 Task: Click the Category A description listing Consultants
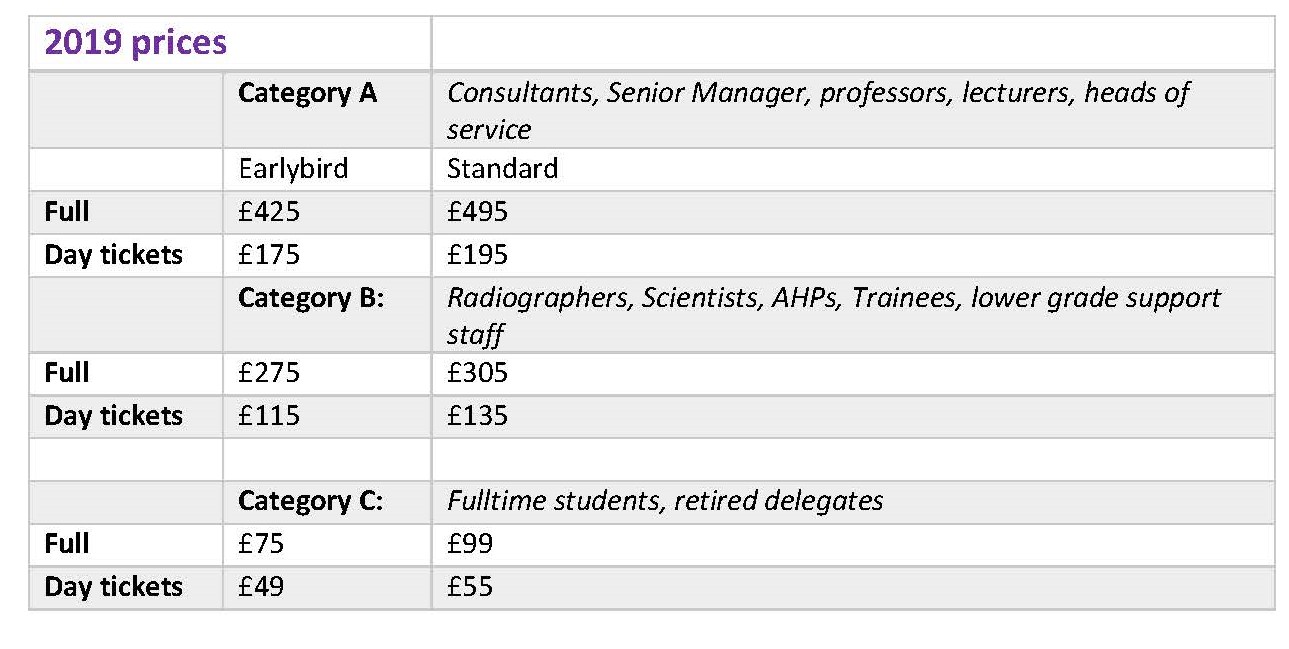(x=819, y=110)
